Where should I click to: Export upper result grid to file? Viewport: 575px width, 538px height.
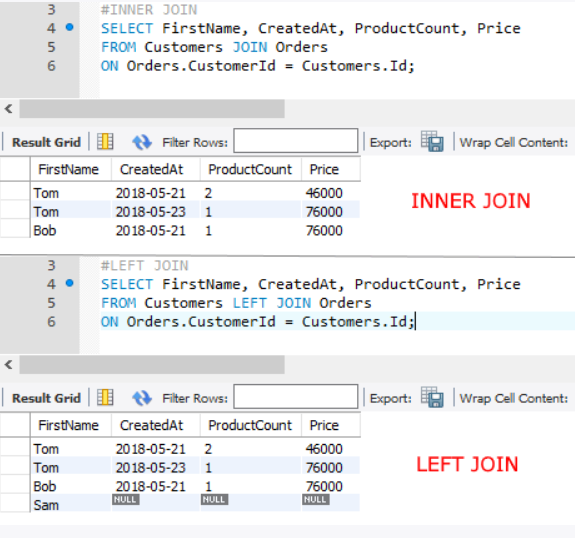click(432, 141)
